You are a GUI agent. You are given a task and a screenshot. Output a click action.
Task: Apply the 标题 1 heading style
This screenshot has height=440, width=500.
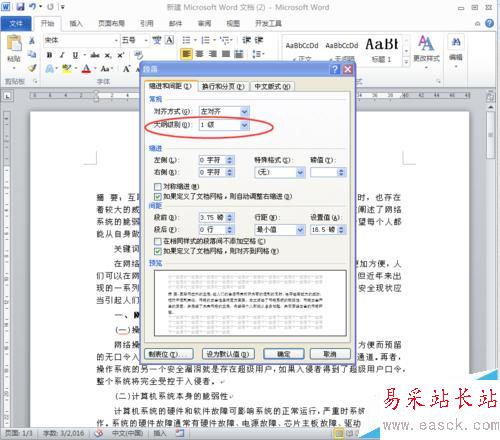382,50
